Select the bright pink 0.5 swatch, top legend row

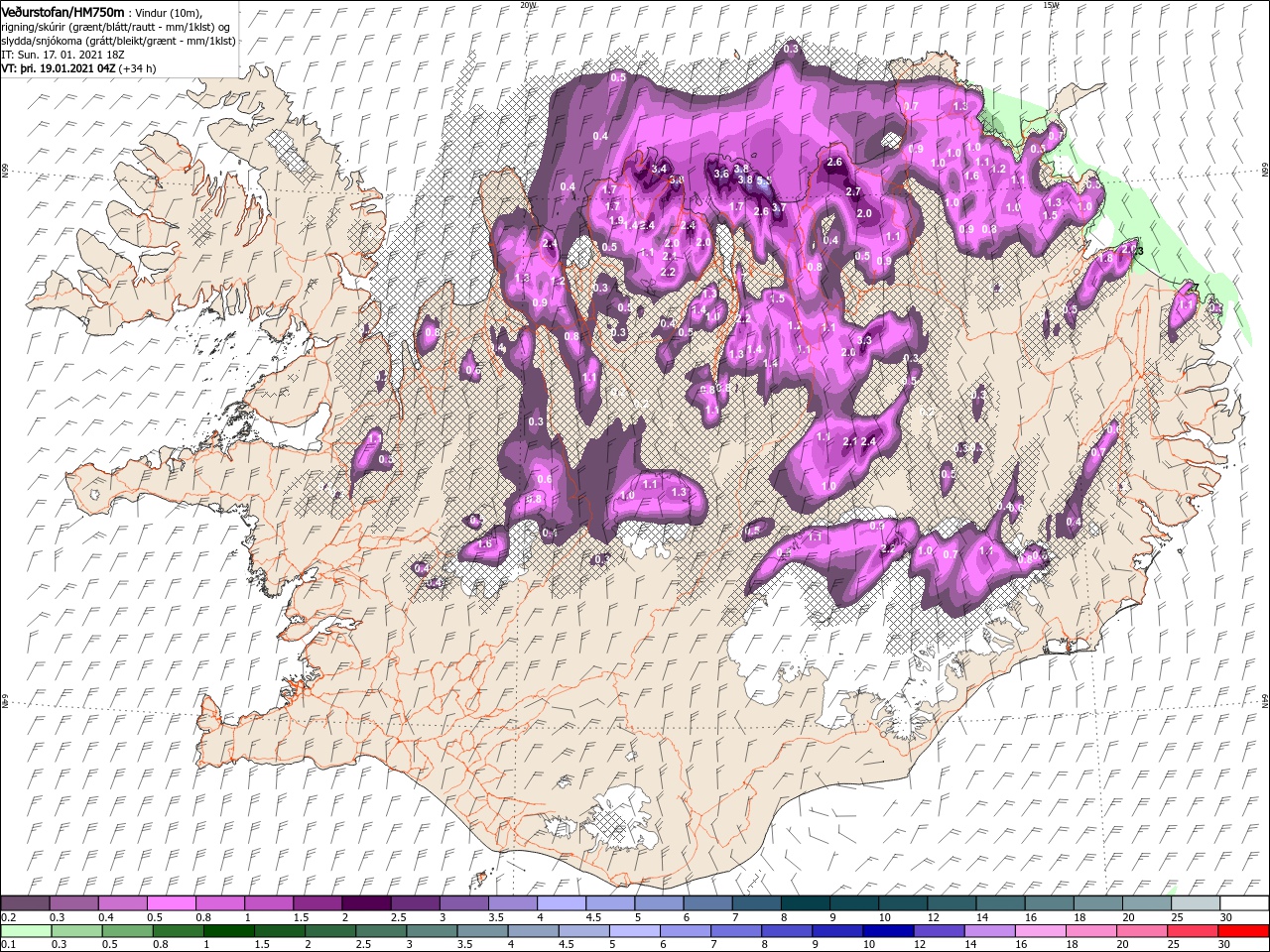[x=172, y=903]
